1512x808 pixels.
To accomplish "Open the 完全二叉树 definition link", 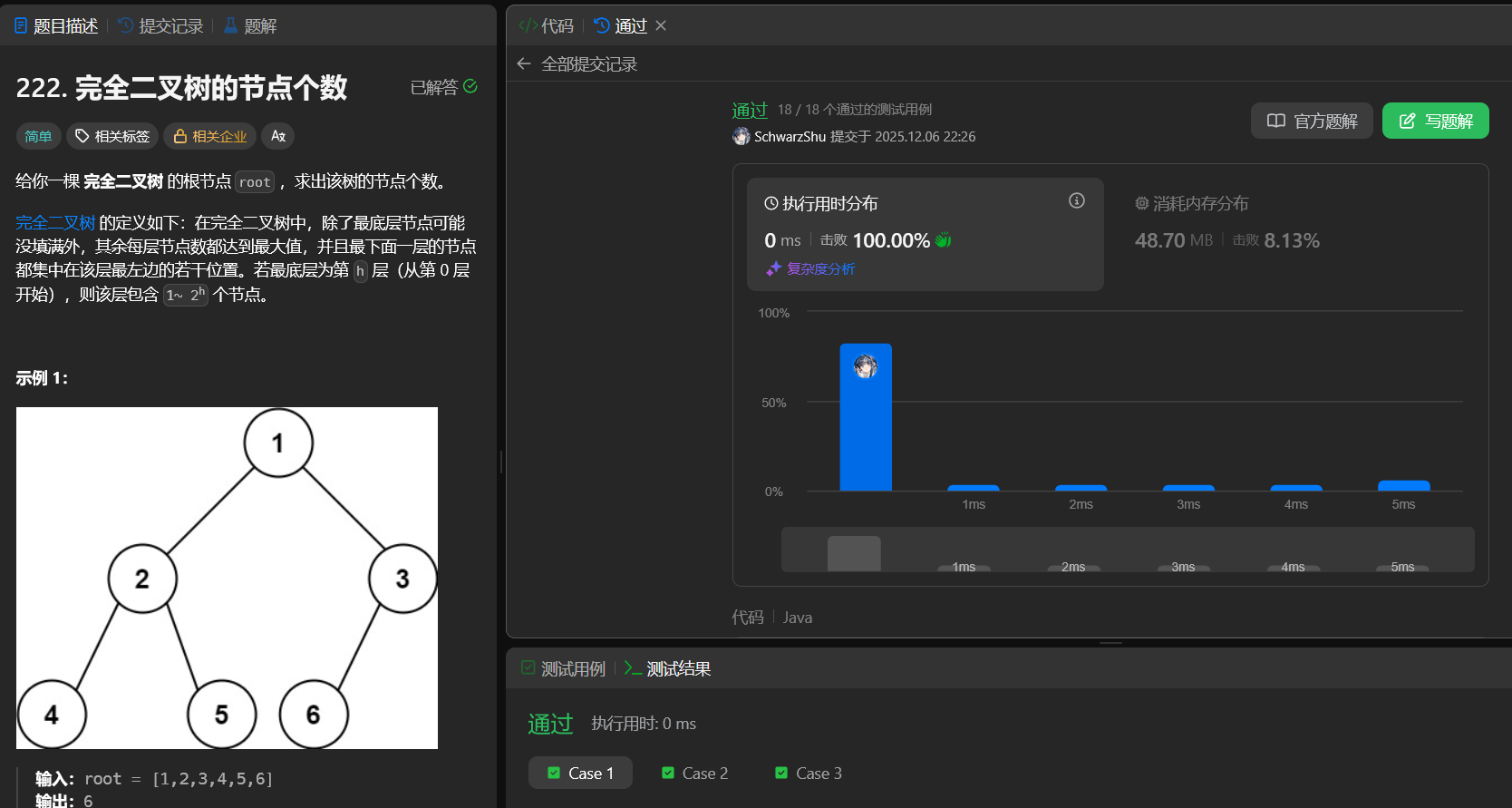I will (x=55, y=222).
